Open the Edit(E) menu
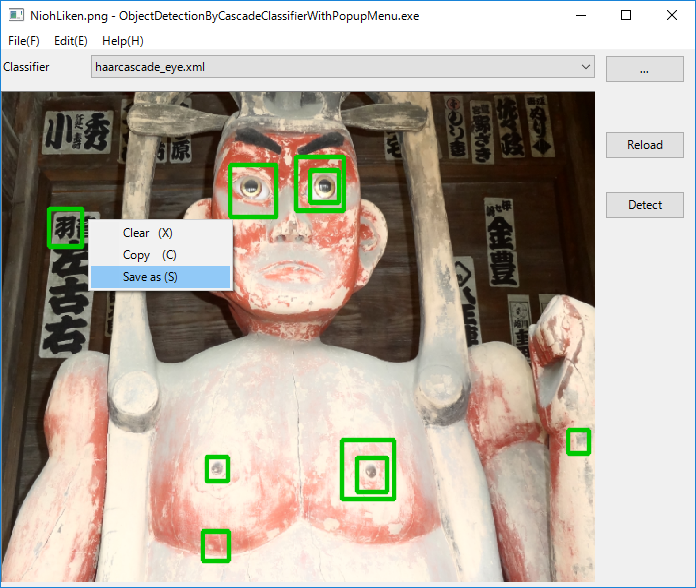Image resolution: width=696 pixels, height=588 pixels. pyautogui.click(x=71, y=41)
